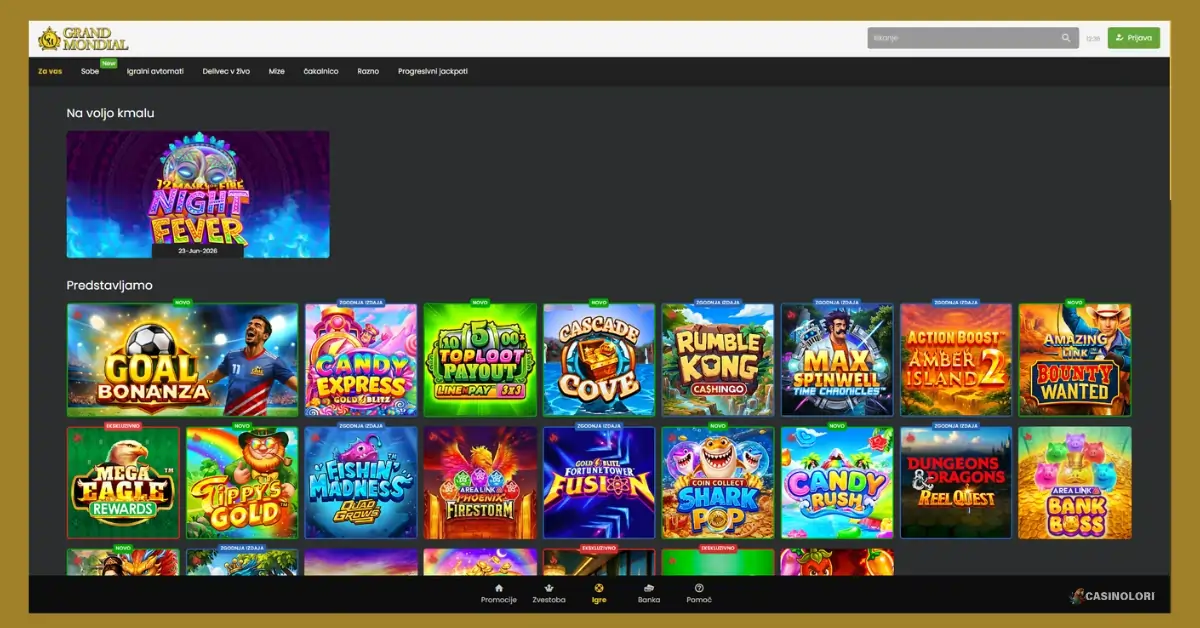
Task: Launch the Candy Express Gold Blitz game
Action: click(361, 360)
